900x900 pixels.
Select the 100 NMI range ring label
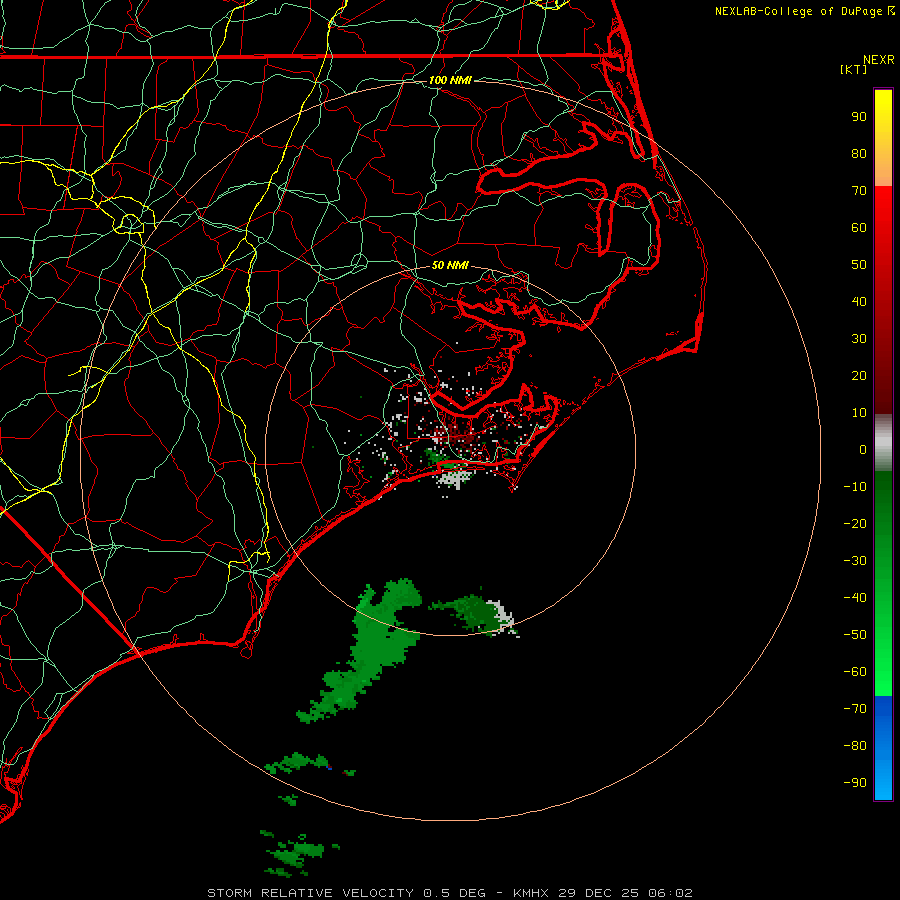pyautogui.click(x=450, y=80)
